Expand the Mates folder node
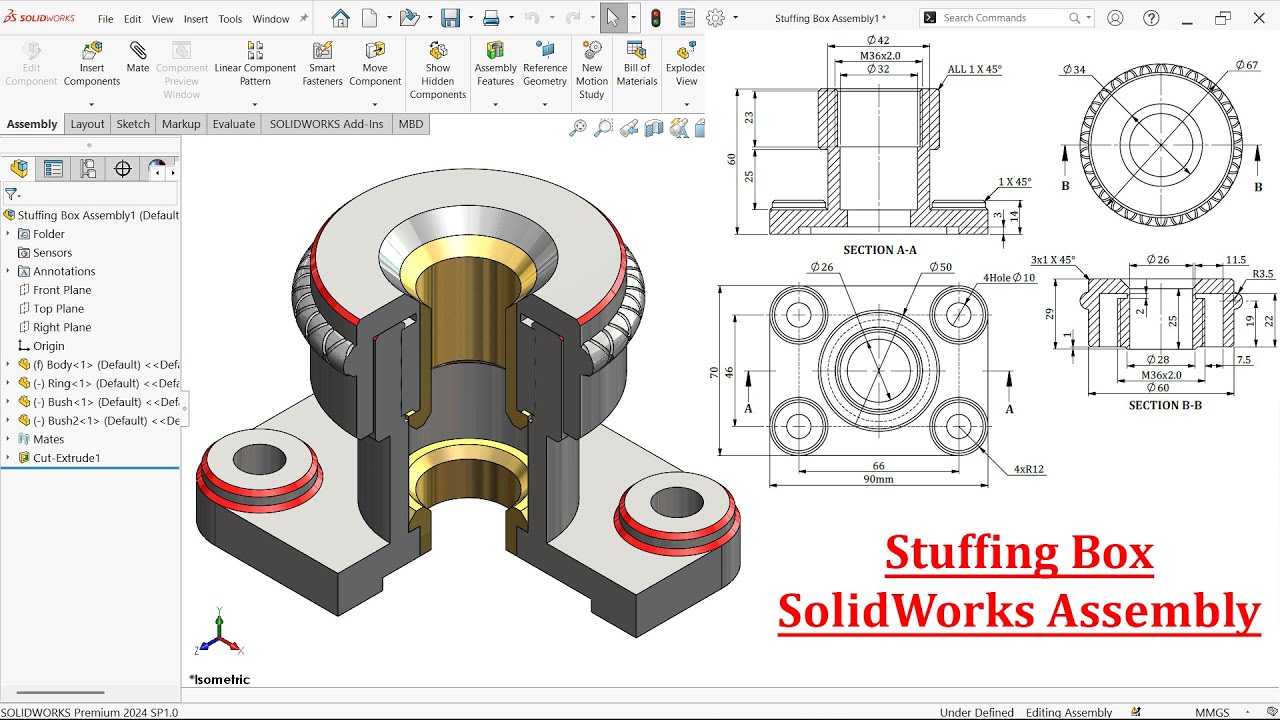The image size is (1280, 720). pos(9,439)
